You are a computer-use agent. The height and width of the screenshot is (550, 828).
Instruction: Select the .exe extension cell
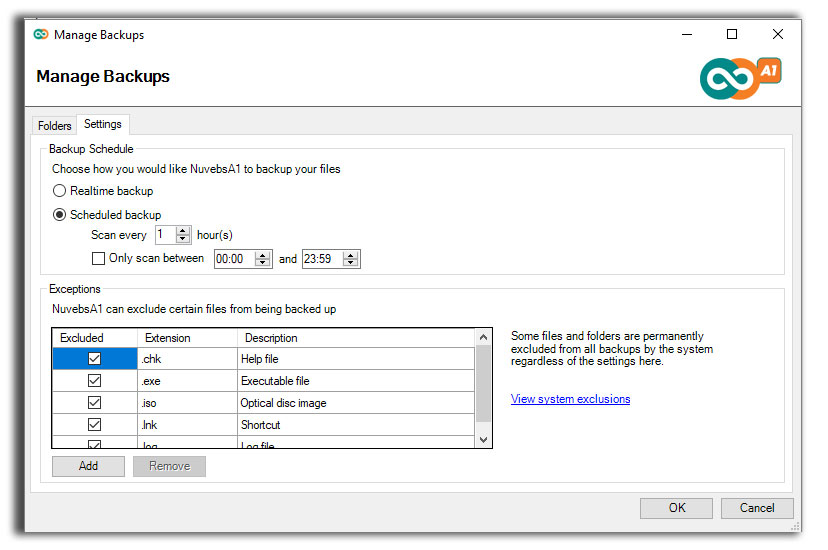point(187,381)
